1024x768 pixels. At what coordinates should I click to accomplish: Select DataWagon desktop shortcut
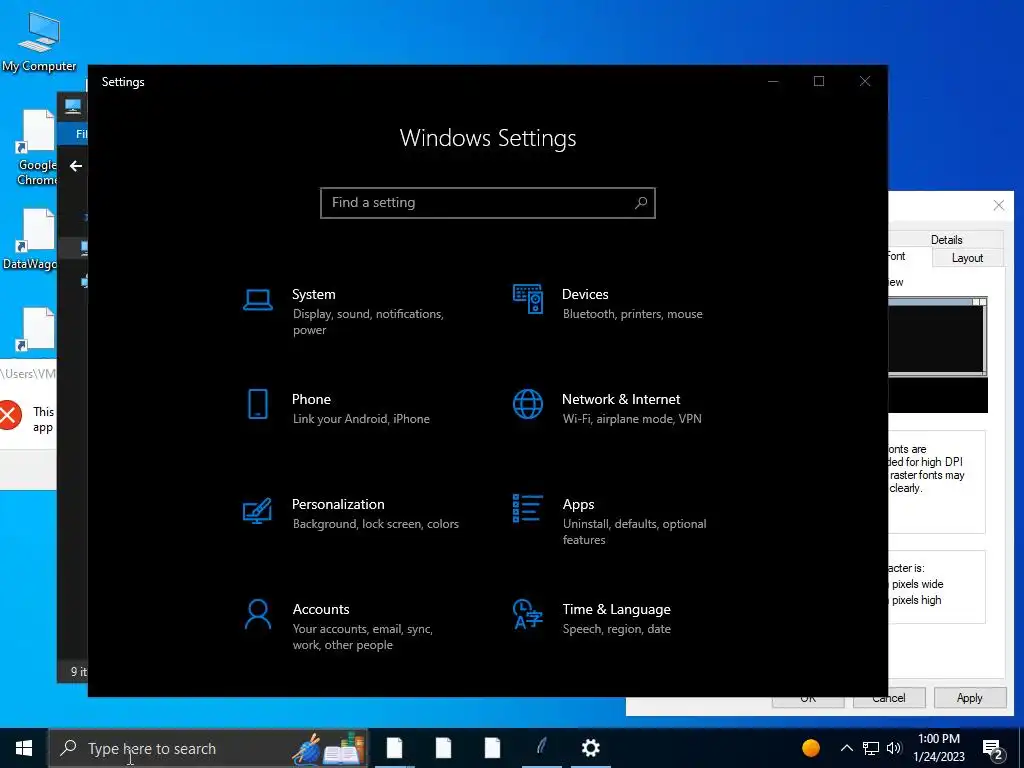pyautogui.click(x=30, y=239)
